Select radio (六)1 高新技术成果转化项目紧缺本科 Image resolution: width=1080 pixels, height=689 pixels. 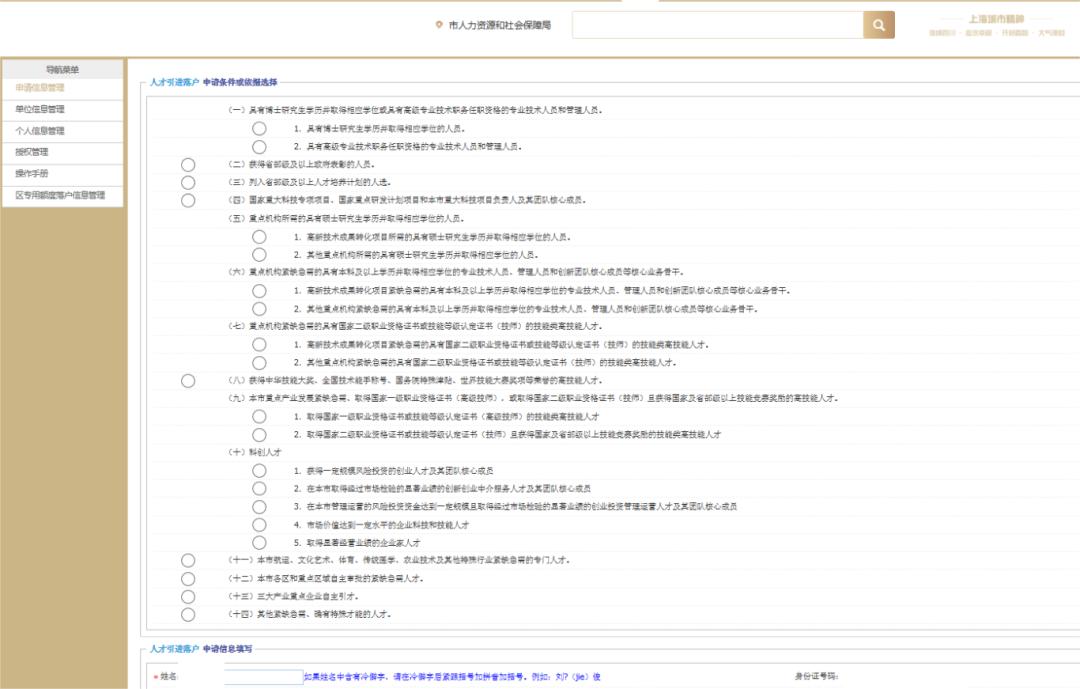(259, 291)
